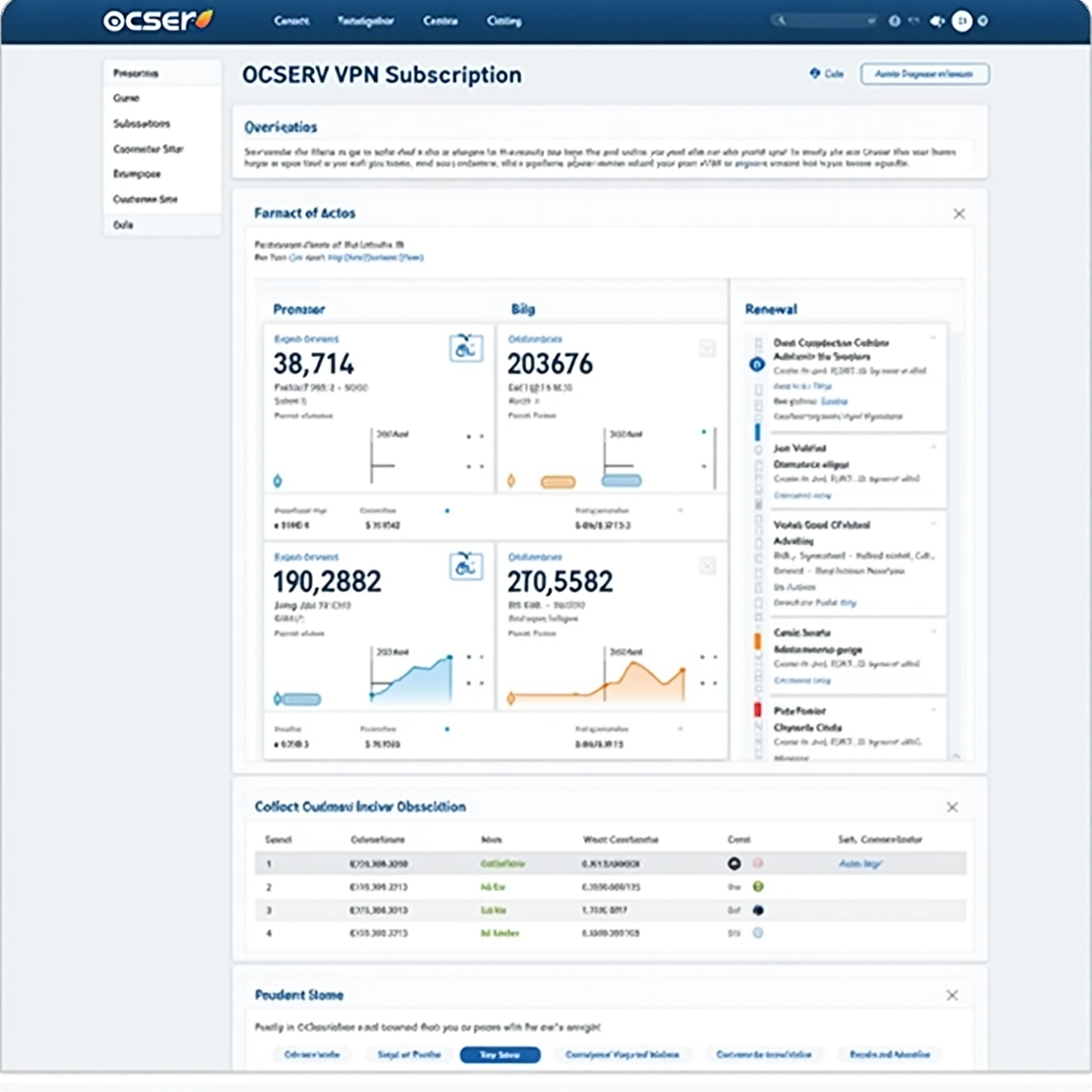
Task: Close the Farnact of Actos panel
Action: (x=959, y=214)
